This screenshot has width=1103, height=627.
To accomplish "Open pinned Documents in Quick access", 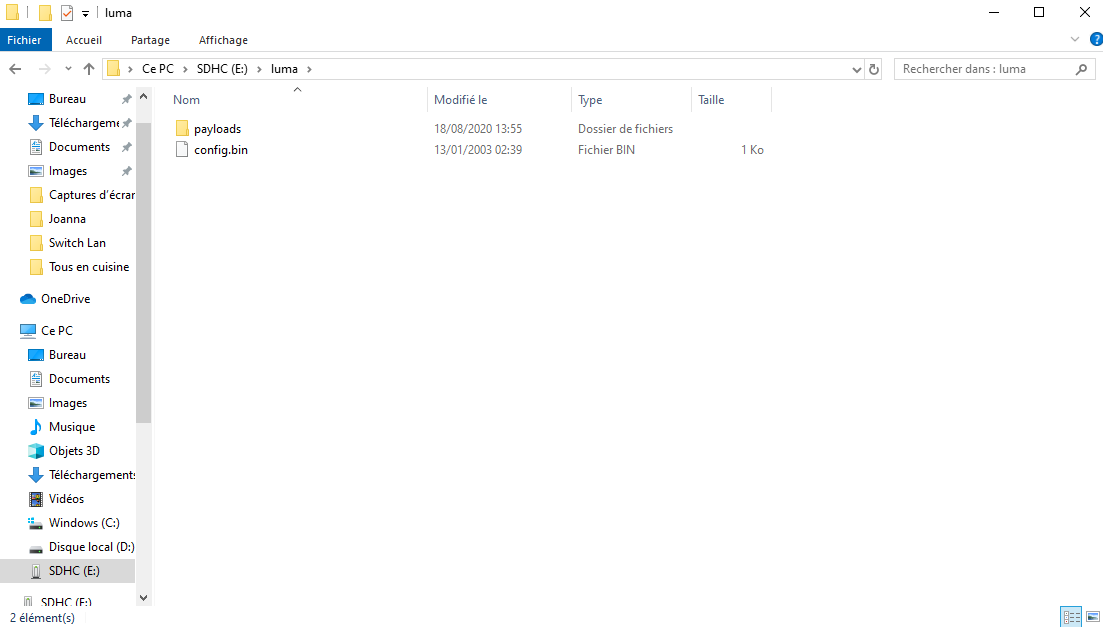I will (x=79, y=147).
